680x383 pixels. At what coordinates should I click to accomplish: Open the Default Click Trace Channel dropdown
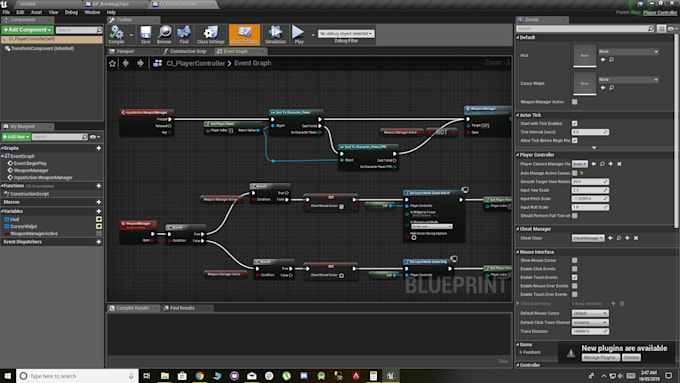coord(590,322)
